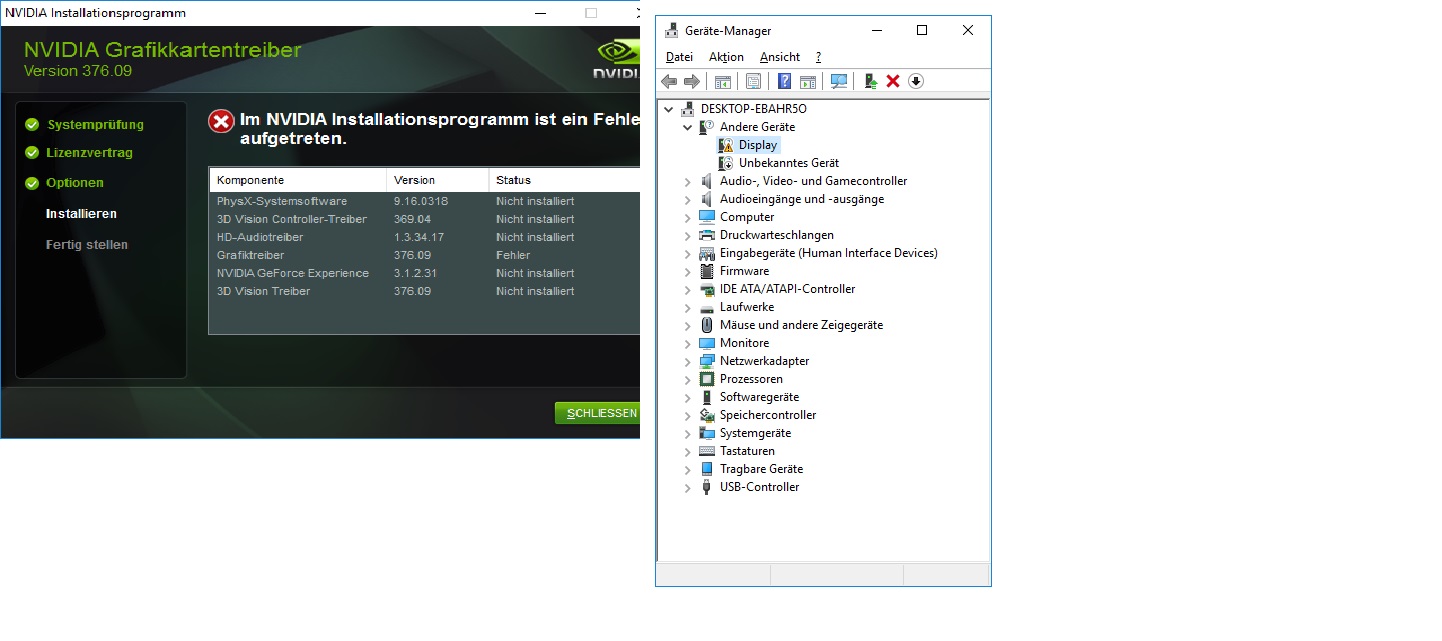Click the Monitore category icon
The height and width of the screenshot is (641, 1442).
click(707, 343)
